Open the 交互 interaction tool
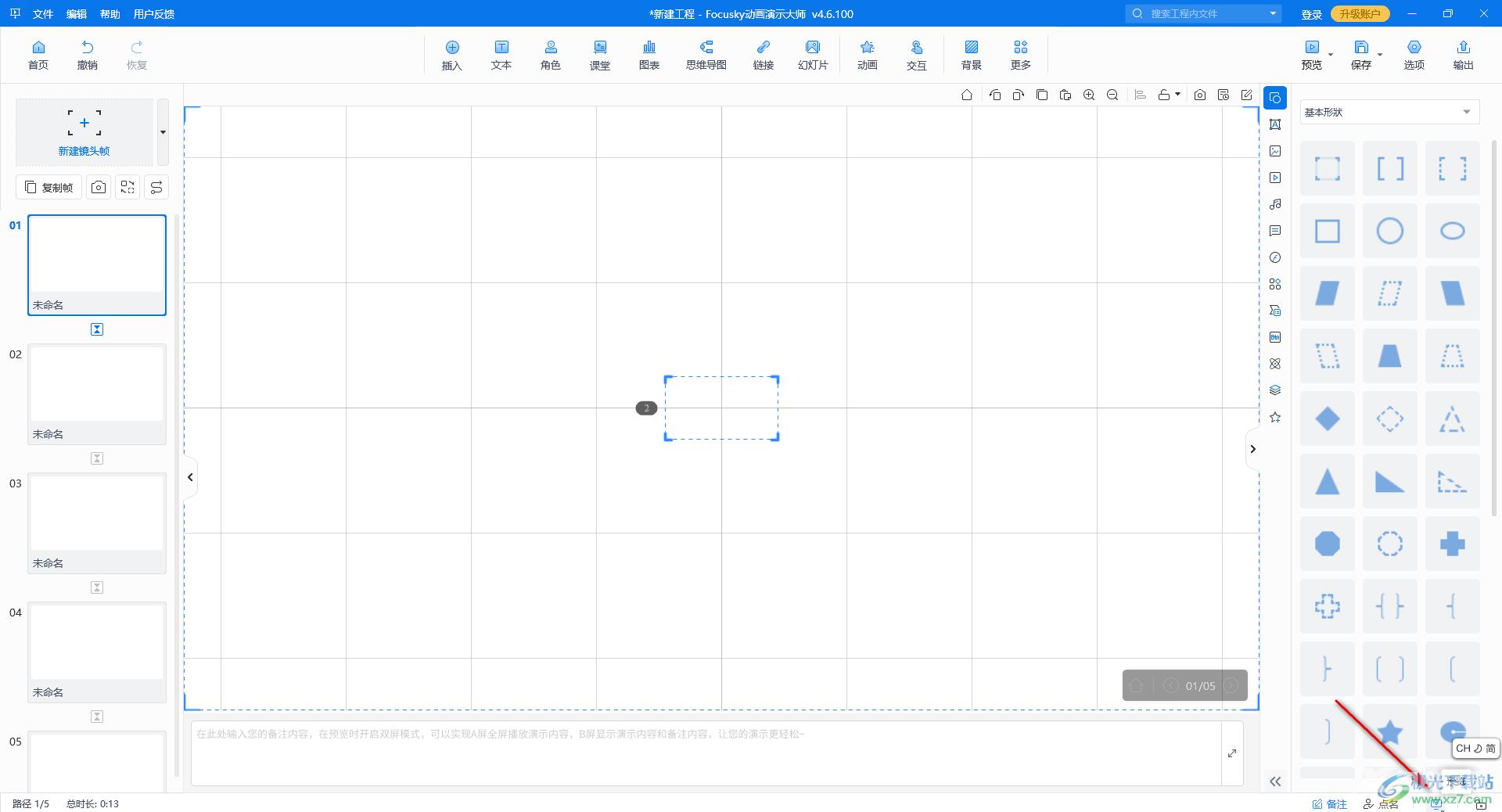Image resolution: width=1502 pixels, height=812 pixels. pos(917,55)
